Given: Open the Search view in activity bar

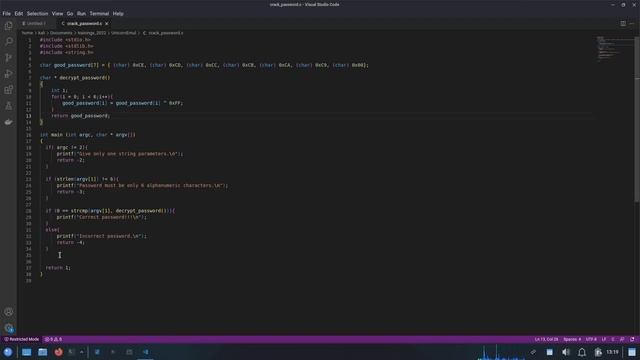Looking at the screenshot, I should [8, 42].
